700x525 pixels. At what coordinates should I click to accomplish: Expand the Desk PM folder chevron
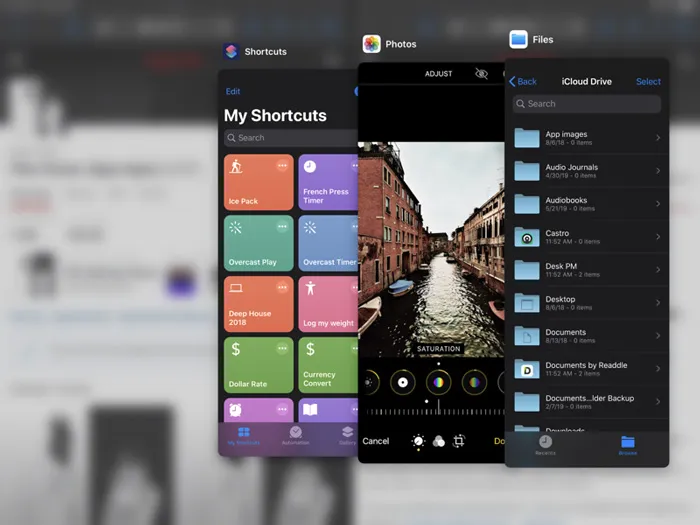pos(657,270)
